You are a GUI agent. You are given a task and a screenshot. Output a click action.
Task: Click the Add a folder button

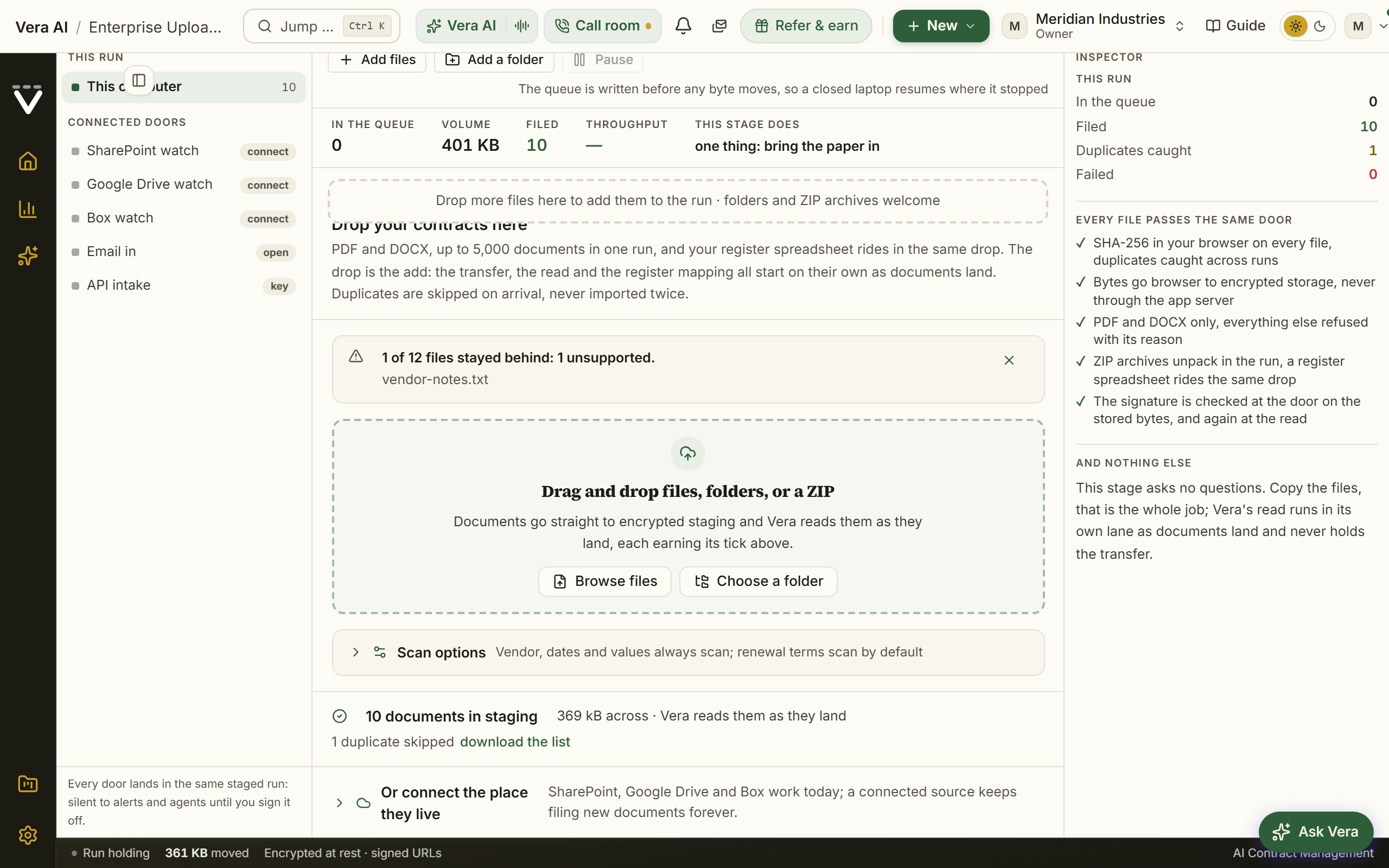494,60
